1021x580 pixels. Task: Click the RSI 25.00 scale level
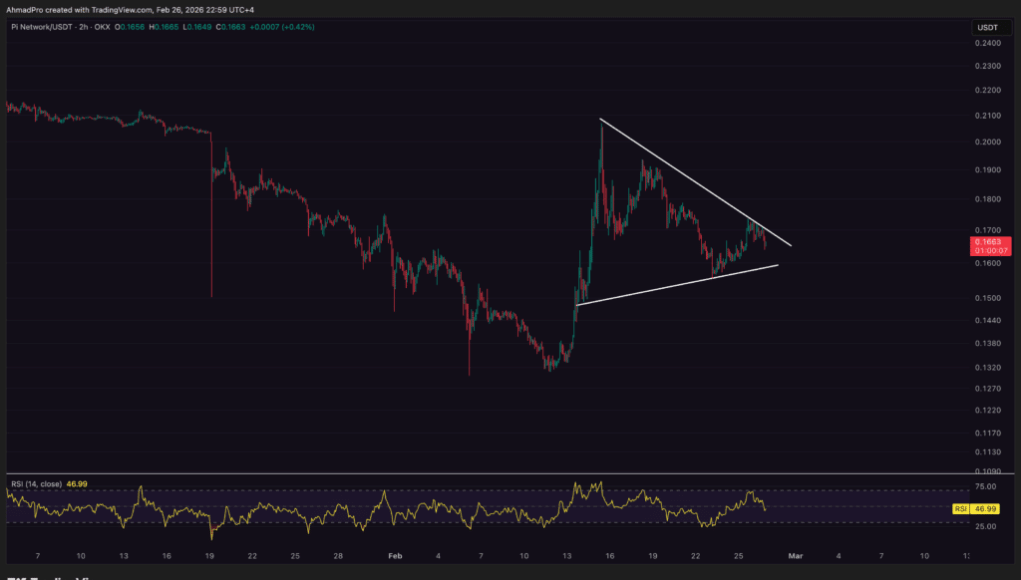click(986, 526)
